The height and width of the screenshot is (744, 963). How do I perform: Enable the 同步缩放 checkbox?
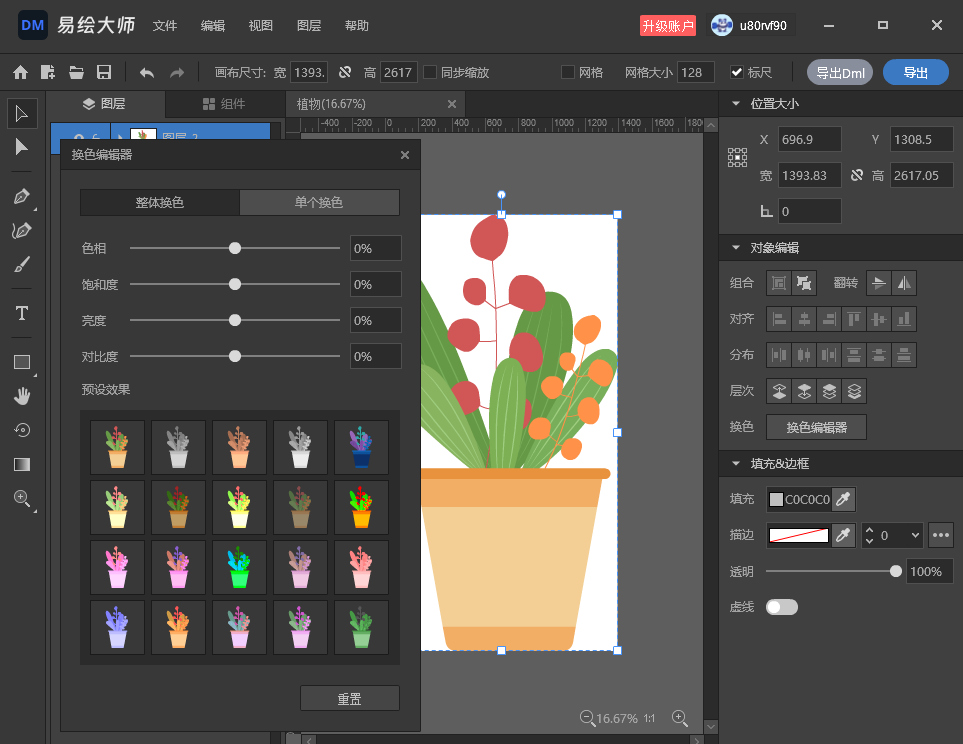[431, 72]
